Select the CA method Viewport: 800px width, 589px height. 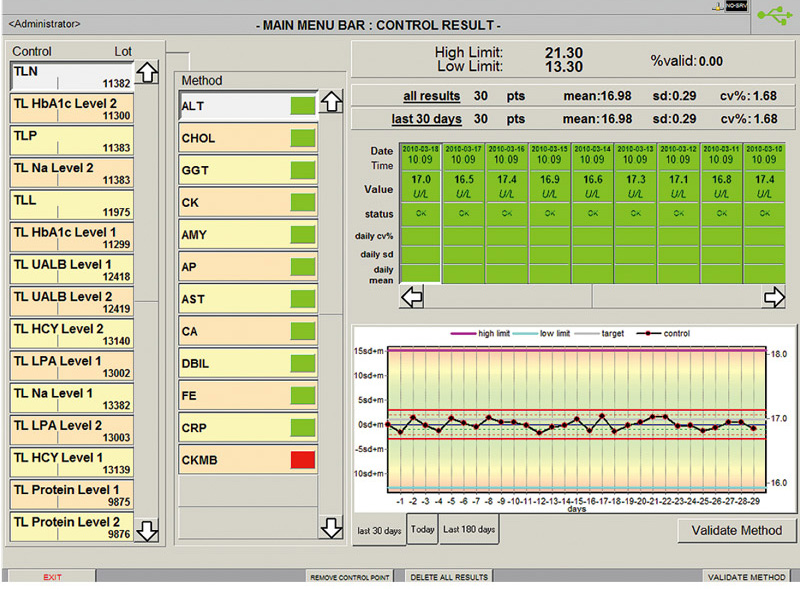tap(248, 331)
